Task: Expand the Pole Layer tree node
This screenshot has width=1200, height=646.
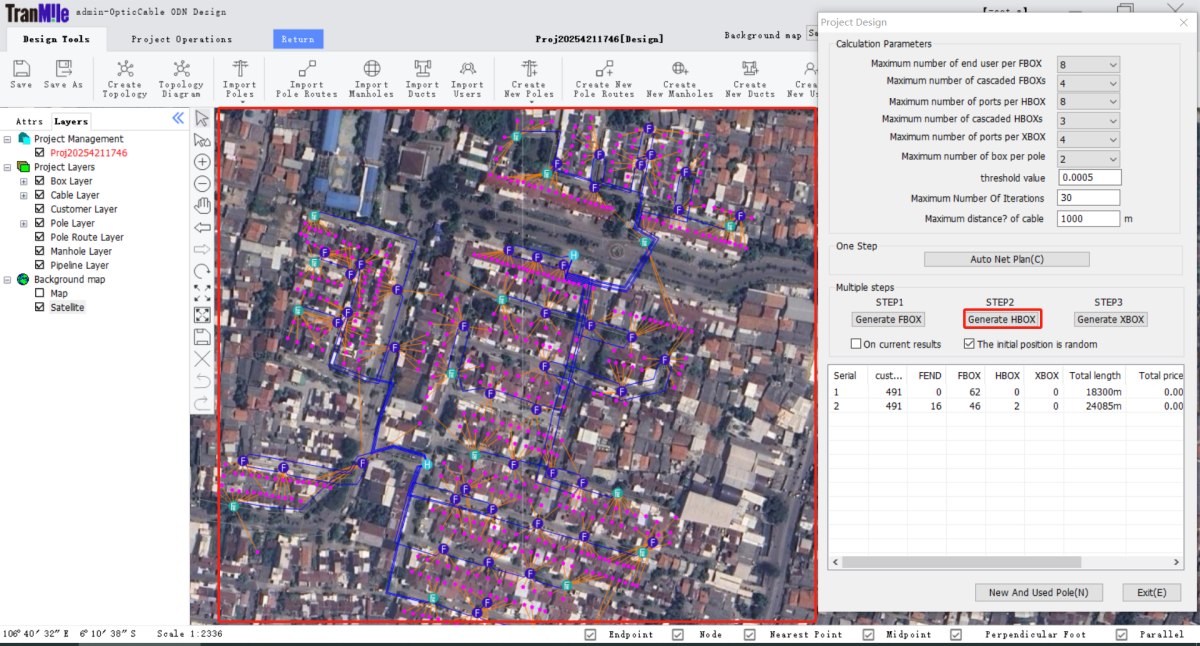Action: point(24,223)
